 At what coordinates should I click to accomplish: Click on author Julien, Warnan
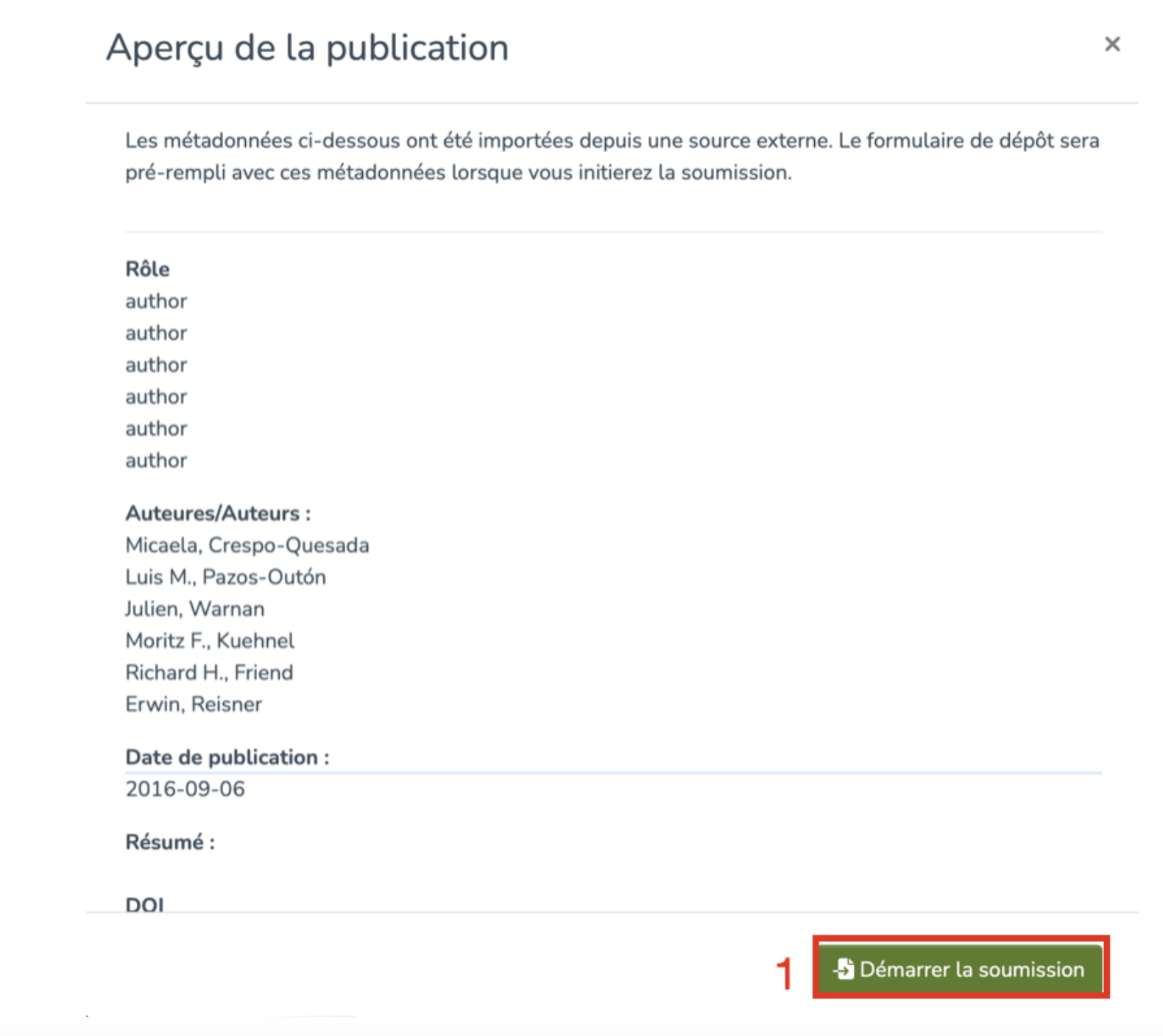tap(194, 609)
